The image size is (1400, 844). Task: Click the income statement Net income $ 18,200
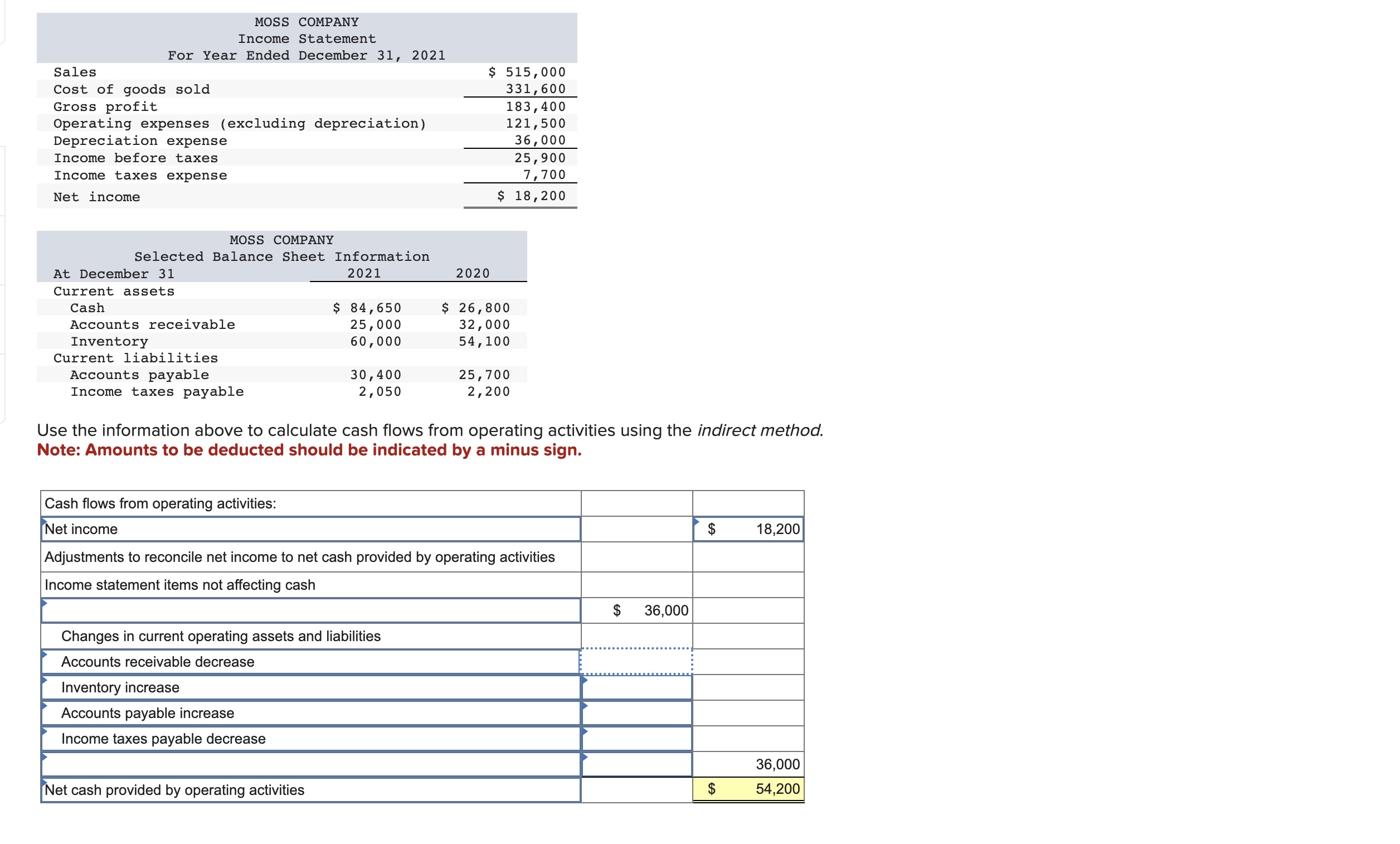tap(531, 196)
